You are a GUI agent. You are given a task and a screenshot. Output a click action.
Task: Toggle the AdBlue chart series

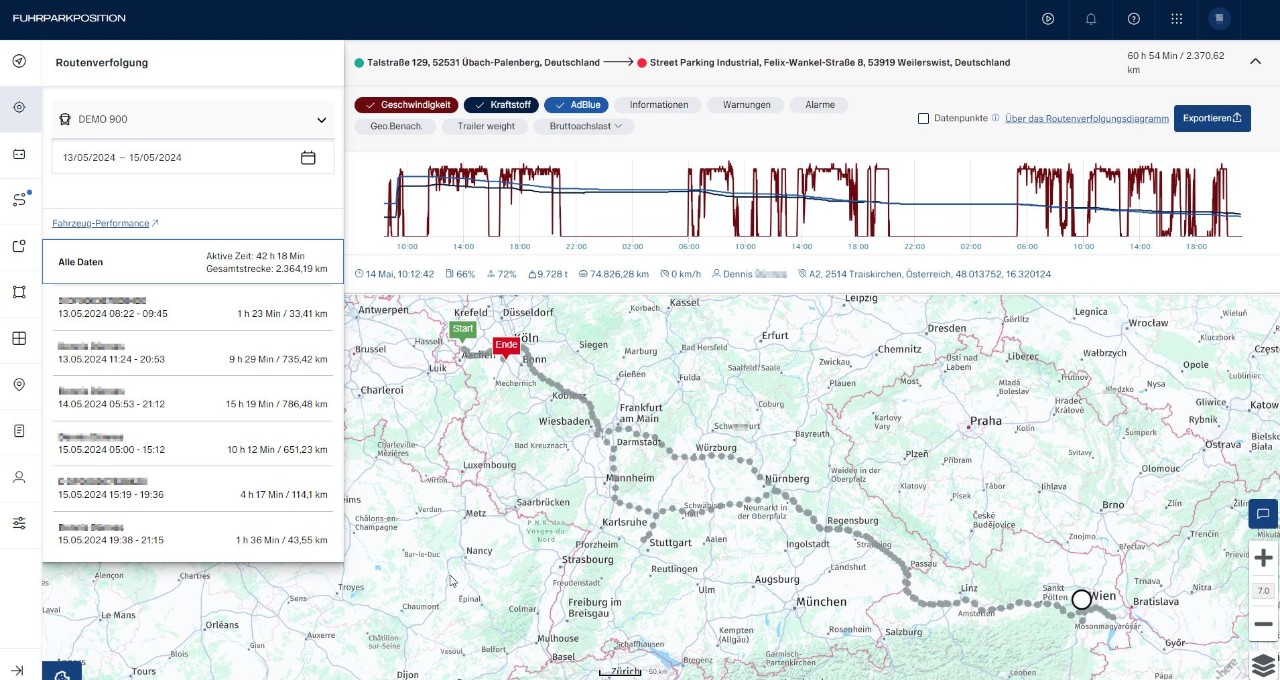[576, 104]
